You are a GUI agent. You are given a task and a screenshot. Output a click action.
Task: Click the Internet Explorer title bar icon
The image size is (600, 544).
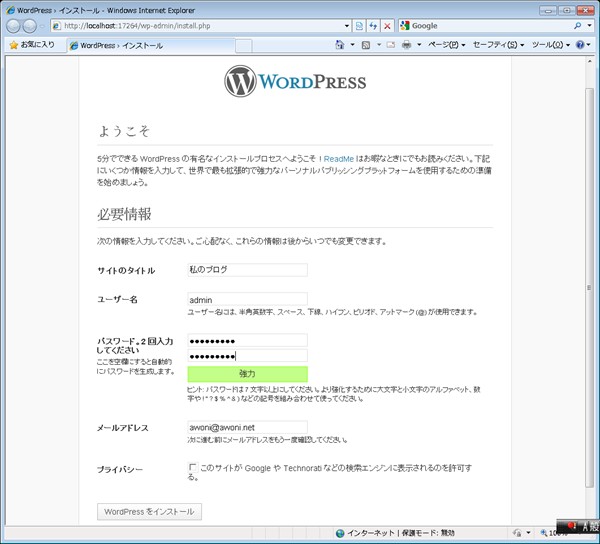coord(10,10)
